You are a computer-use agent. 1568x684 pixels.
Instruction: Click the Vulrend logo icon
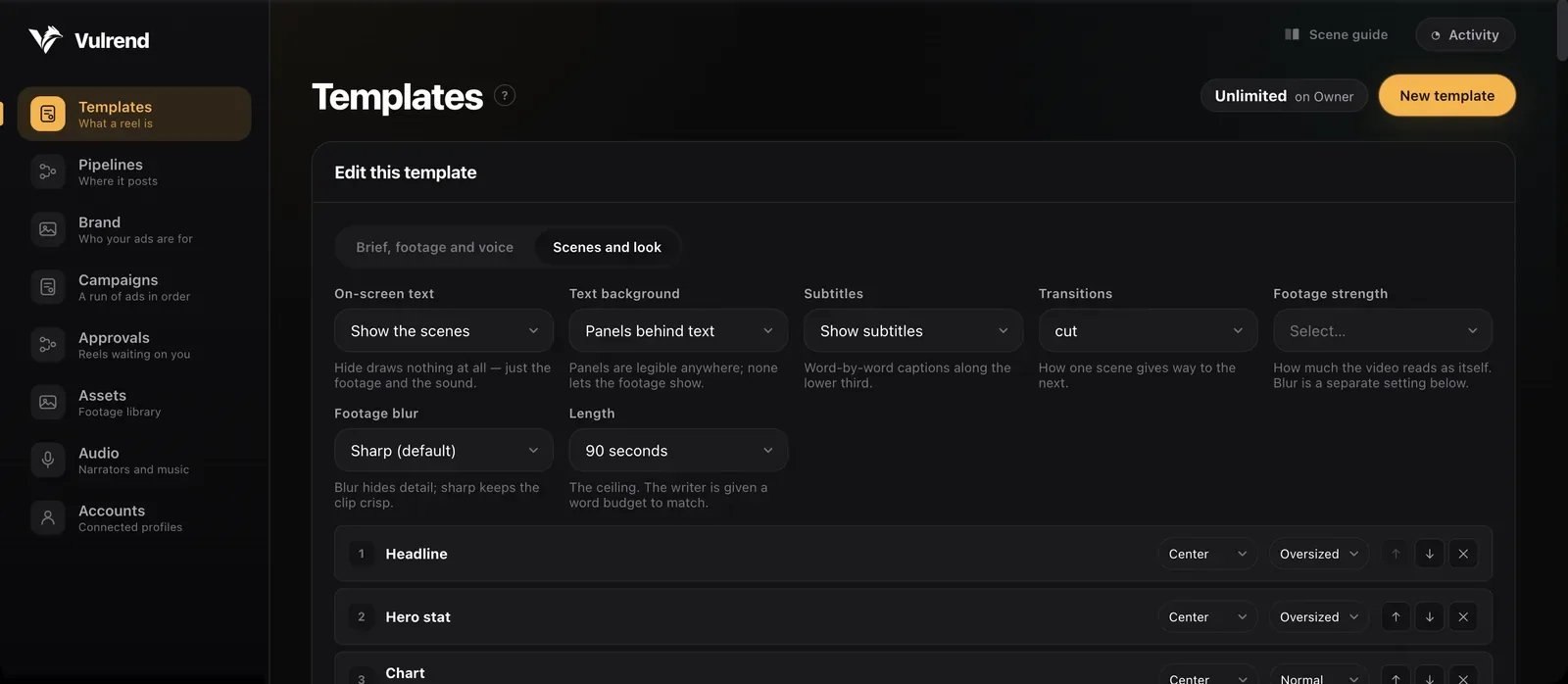pyautogui.click(x=45, y=39)
